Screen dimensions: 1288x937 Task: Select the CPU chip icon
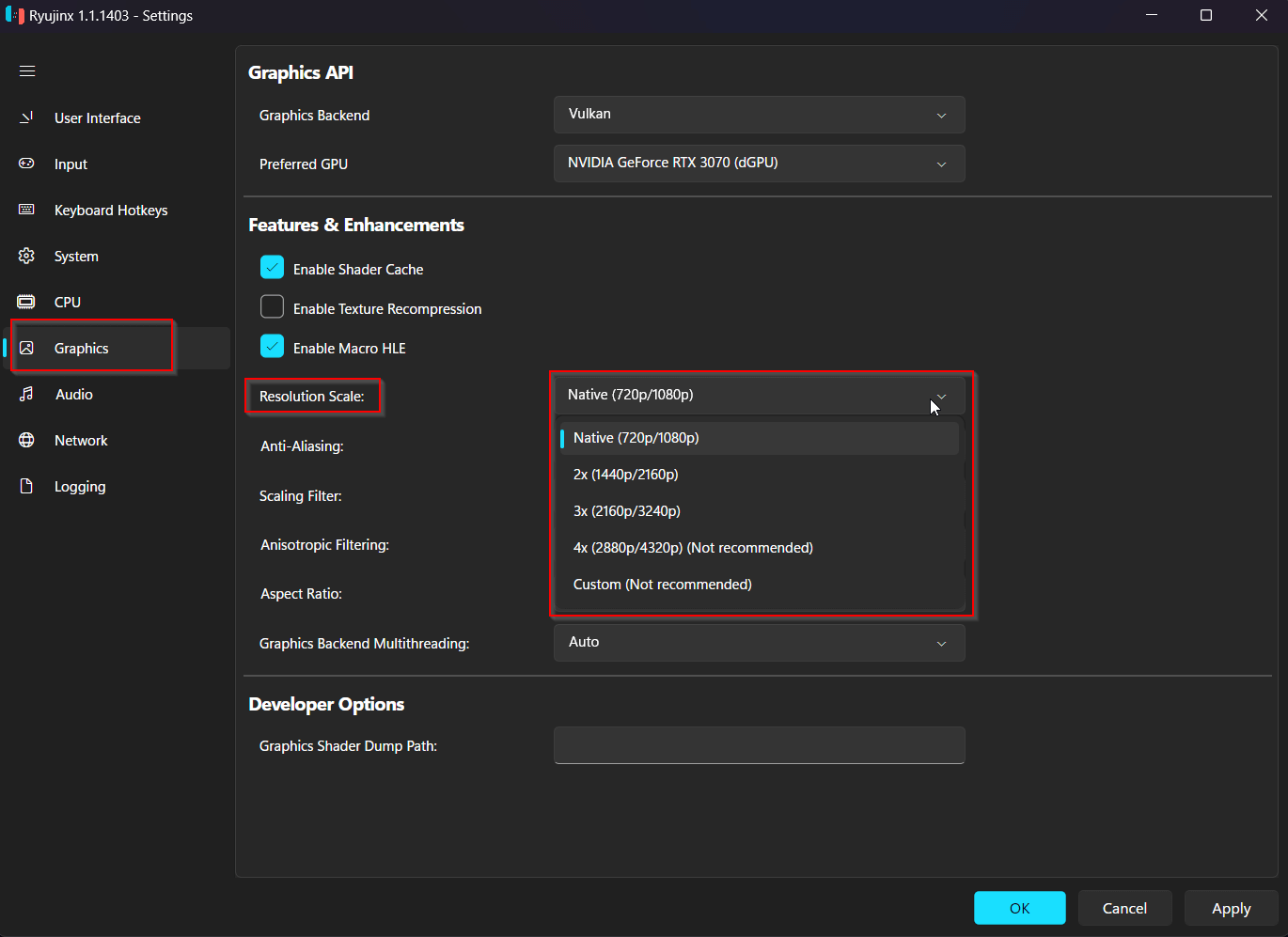(x=27, y=302)
